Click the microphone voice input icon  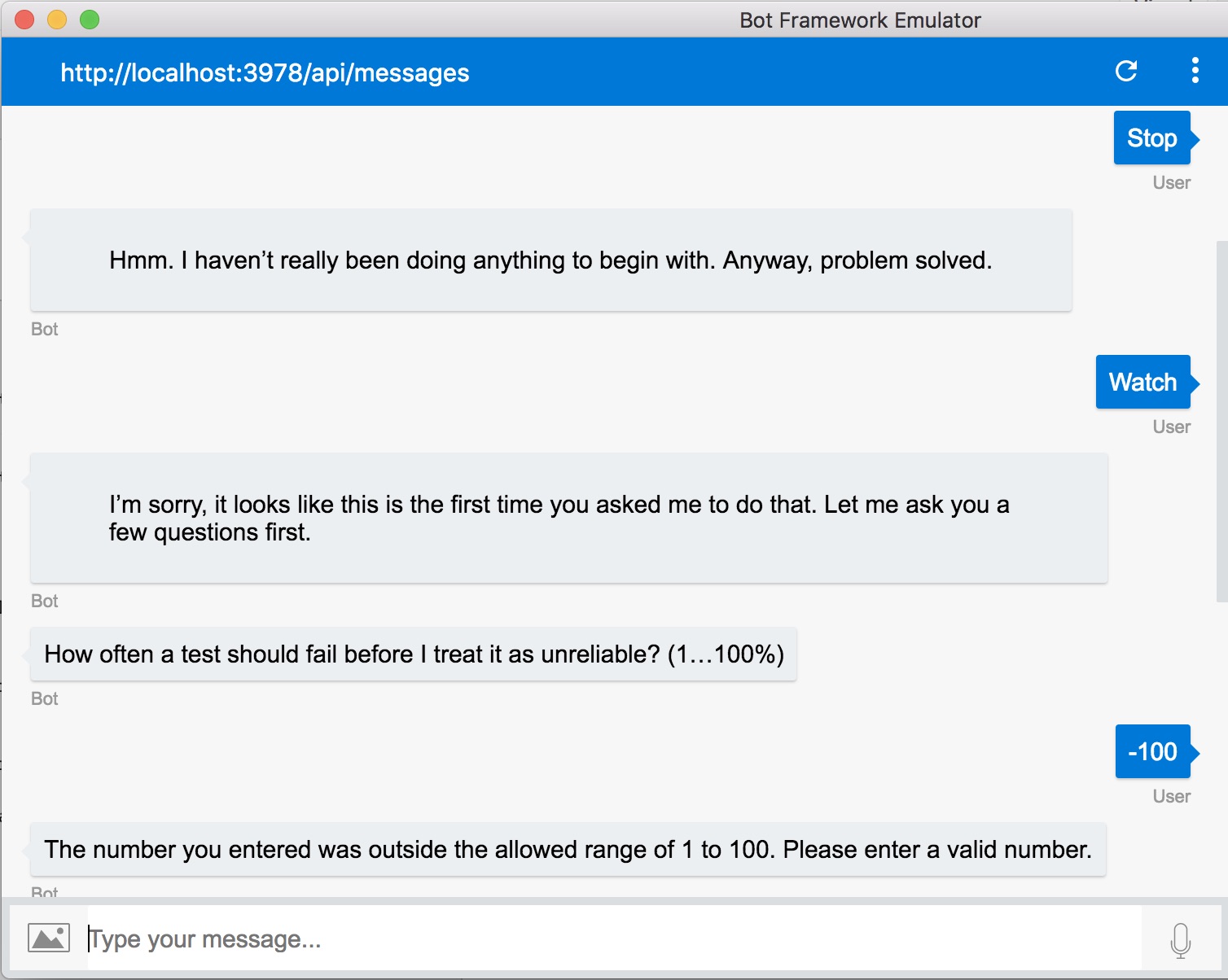[x=1180, y=940]
